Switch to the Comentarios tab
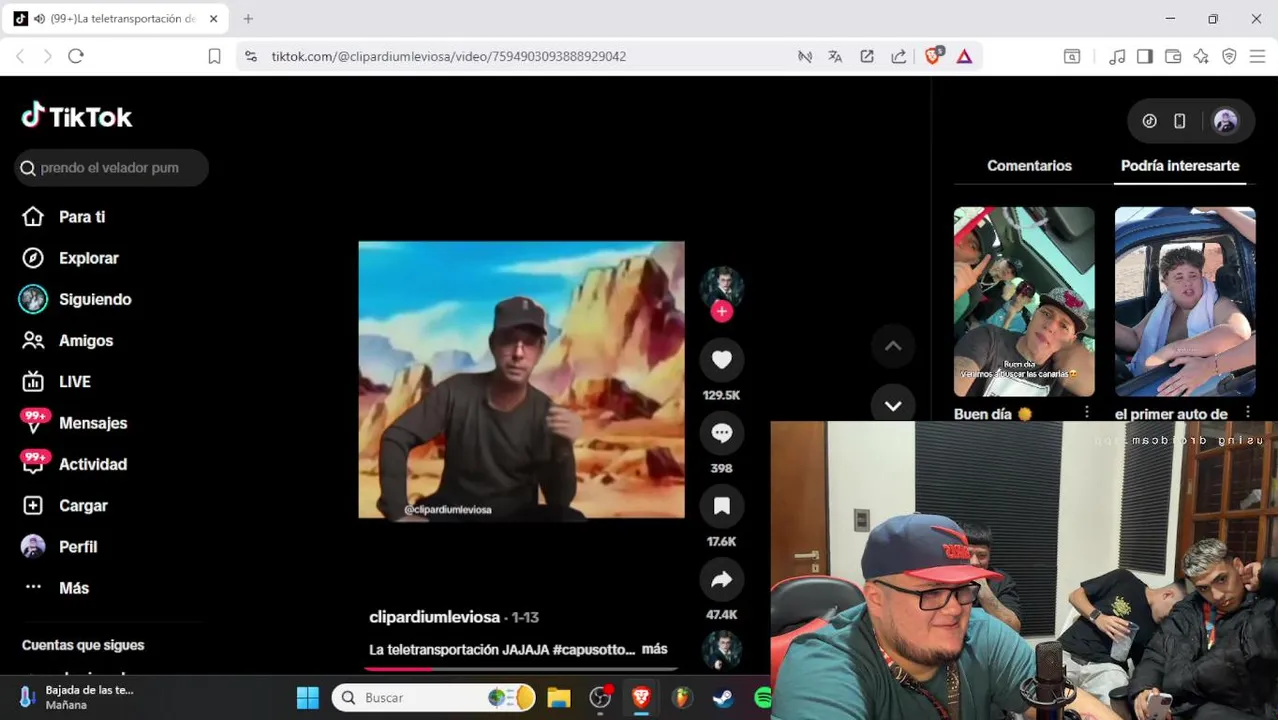Screen dimensions: 1278x720 (1029, 166)
